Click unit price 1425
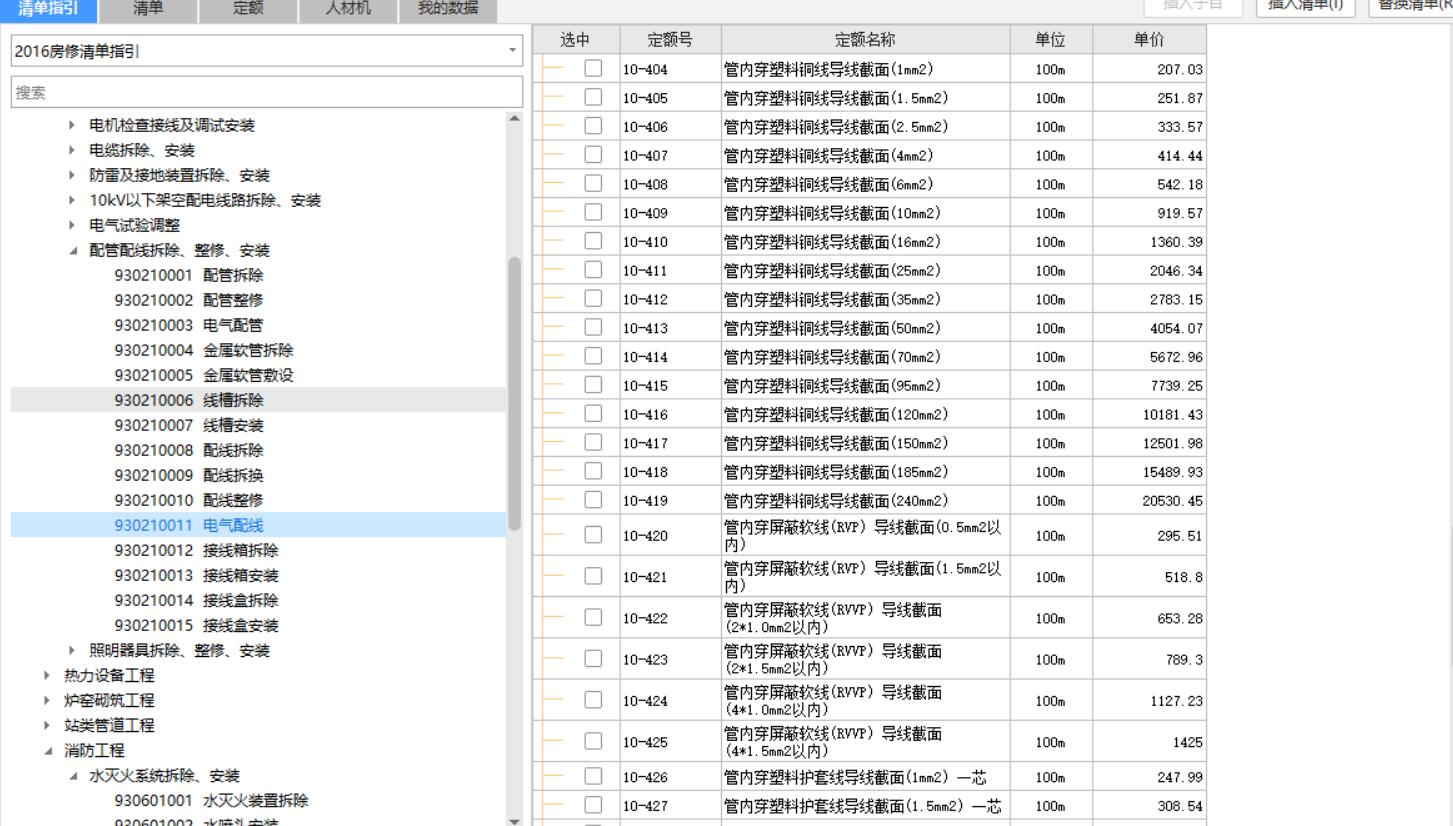 pos(1188,743)
